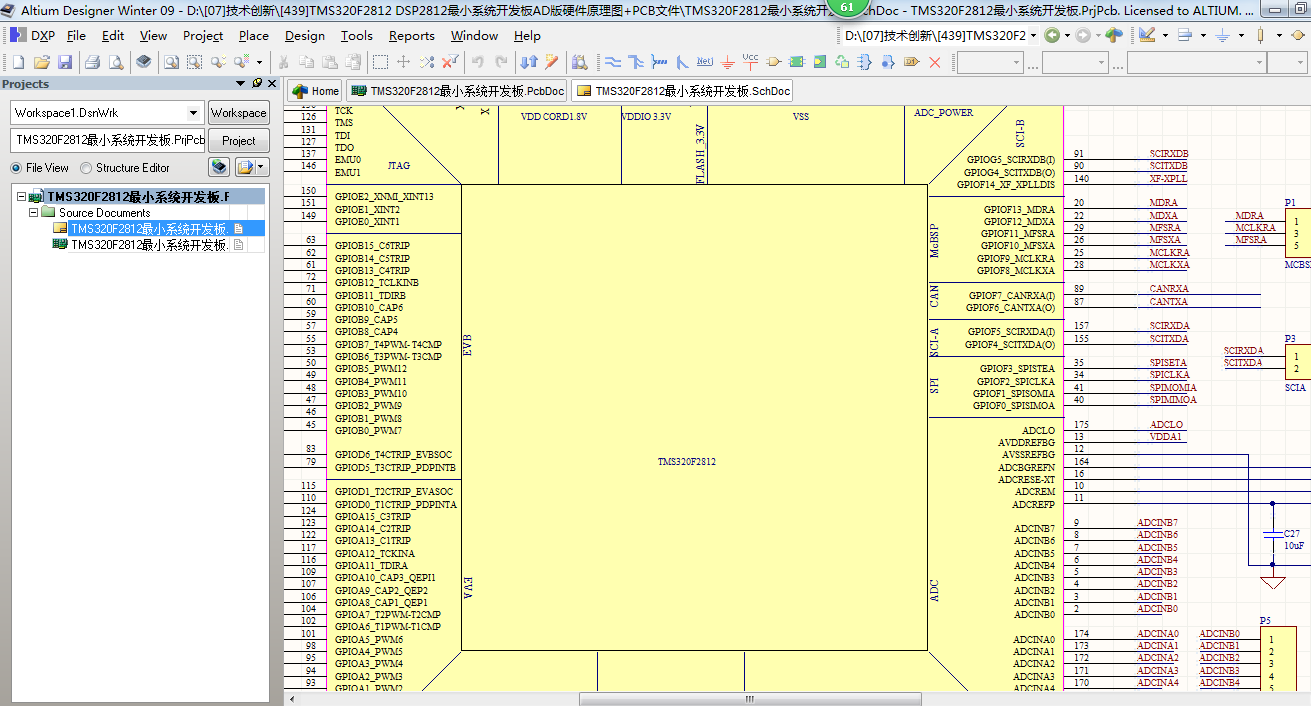Click the Undo toolbar icon
Image resolution: width=1311 pixels, height=706 pixels.
pos(478,62)
